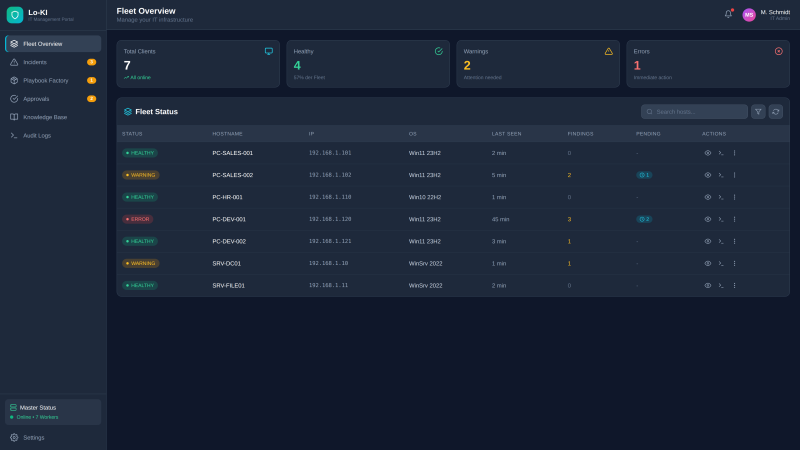Open terminal for PC-SALES-002
800x450 pixels.
(x=721, y=175)
